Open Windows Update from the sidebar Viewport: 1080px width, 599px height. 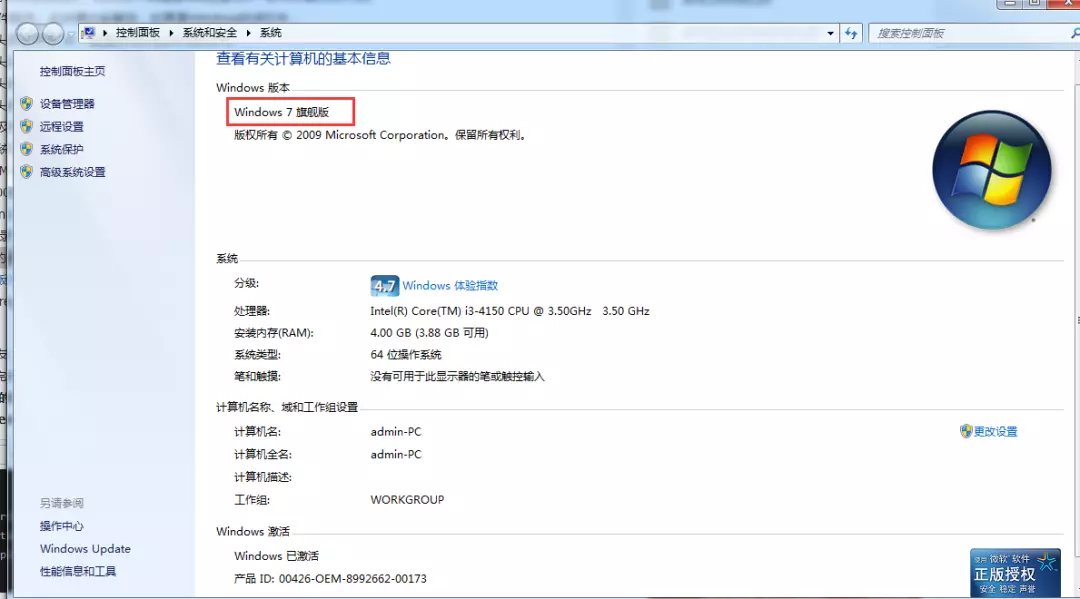[85, 549]
